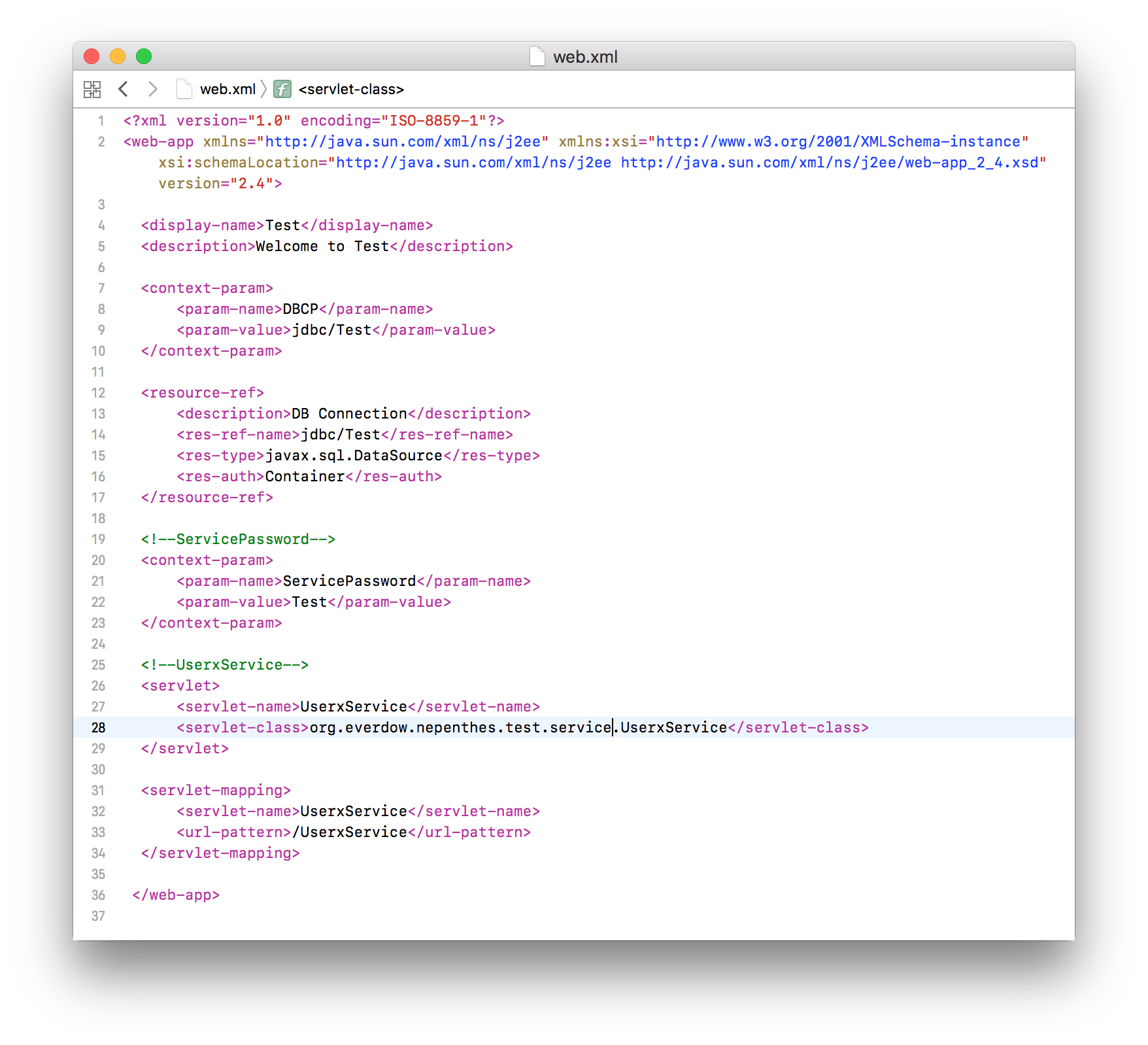
Task: Click the param-value Test line
Action: click(x=314, y=602)
